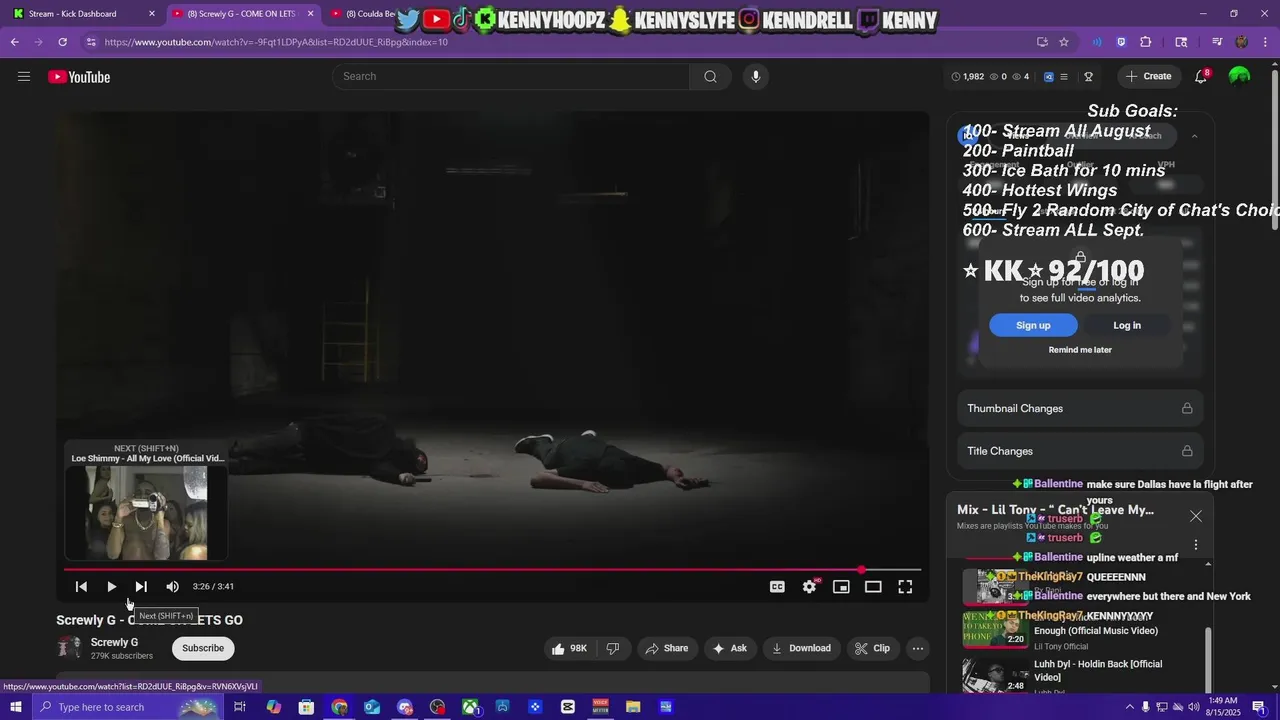Image resolution: width=1280 pixels, height=720 pixels.
Task: Open Xbox app on taskbar
Action: point(470,707)
